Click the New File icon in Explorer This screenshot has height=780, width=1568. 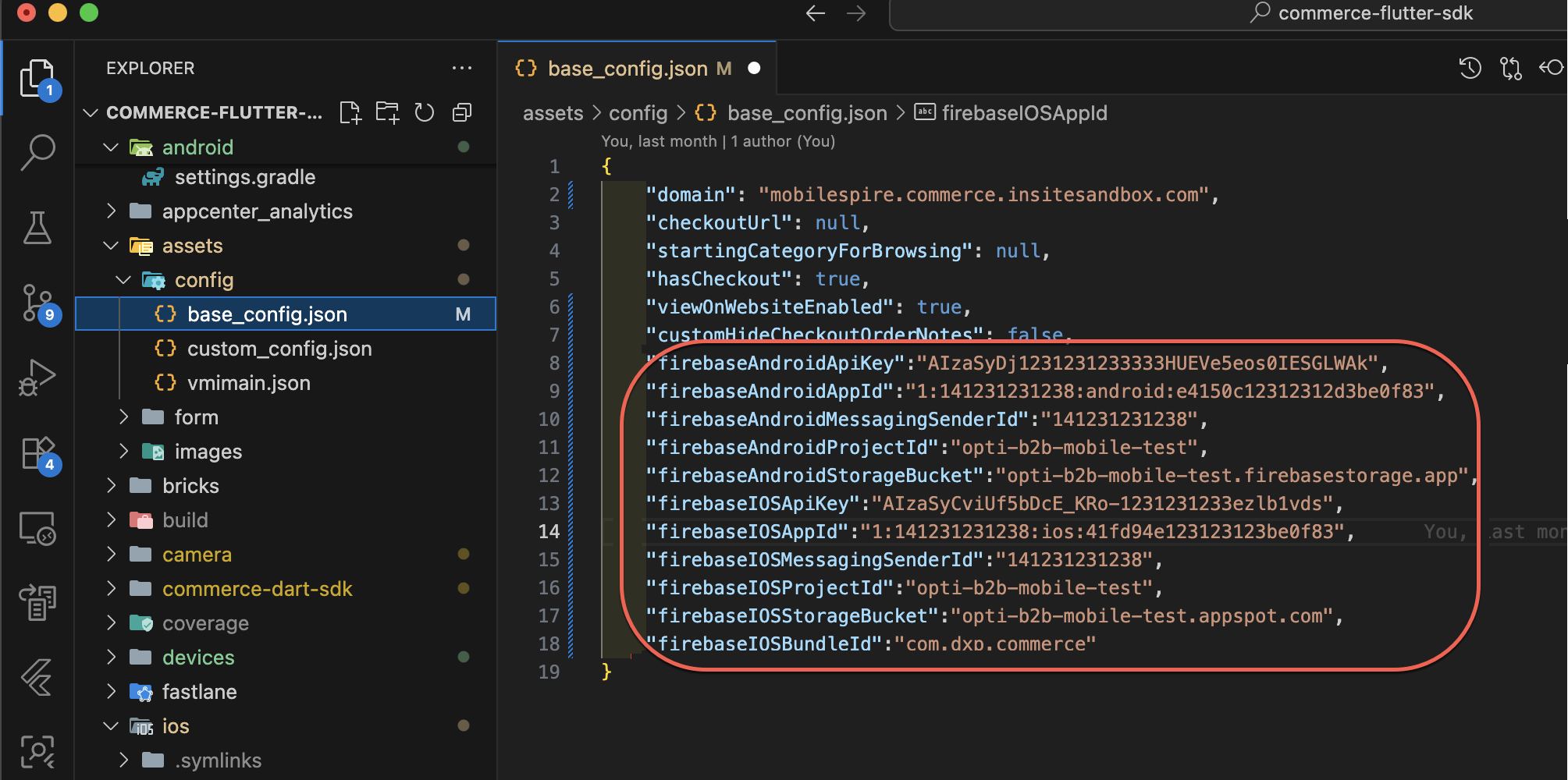point(350,112)
